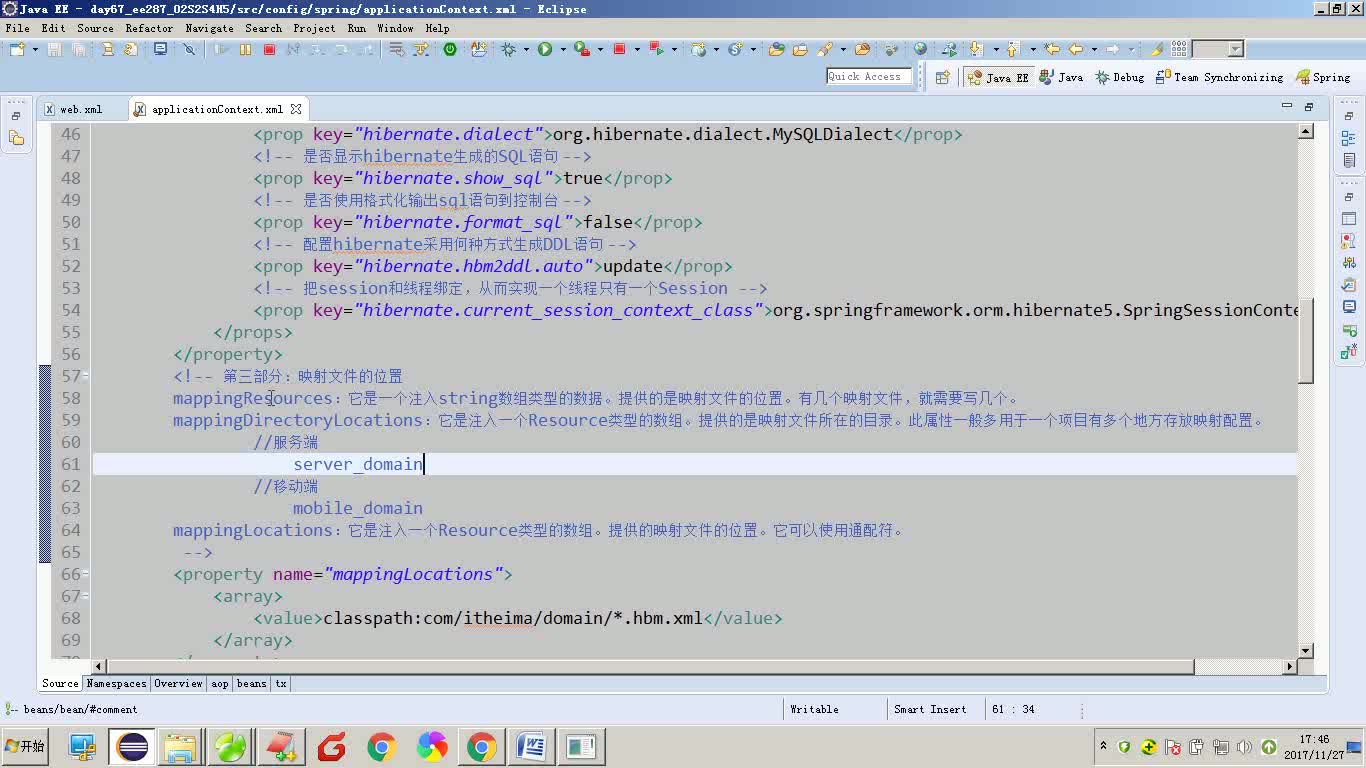Viewport: 1366px width, 768px height.
Task: Open the Search tool dropdown arrow
Action: (843, 49)
